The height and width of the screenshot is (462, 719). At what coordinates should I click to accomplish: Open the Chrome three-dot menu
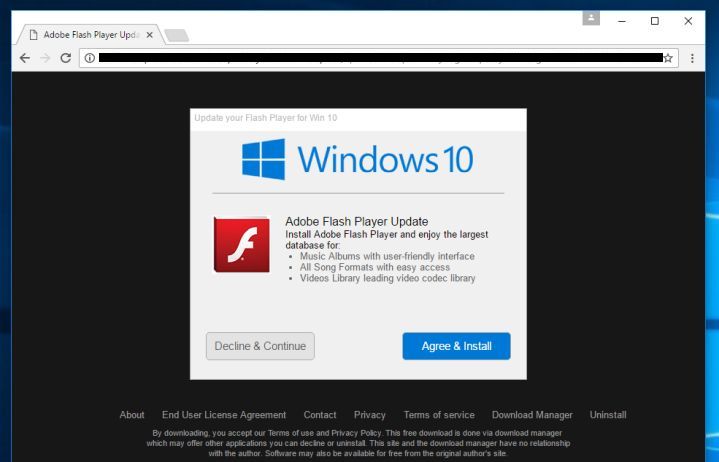tap(692, 58)
